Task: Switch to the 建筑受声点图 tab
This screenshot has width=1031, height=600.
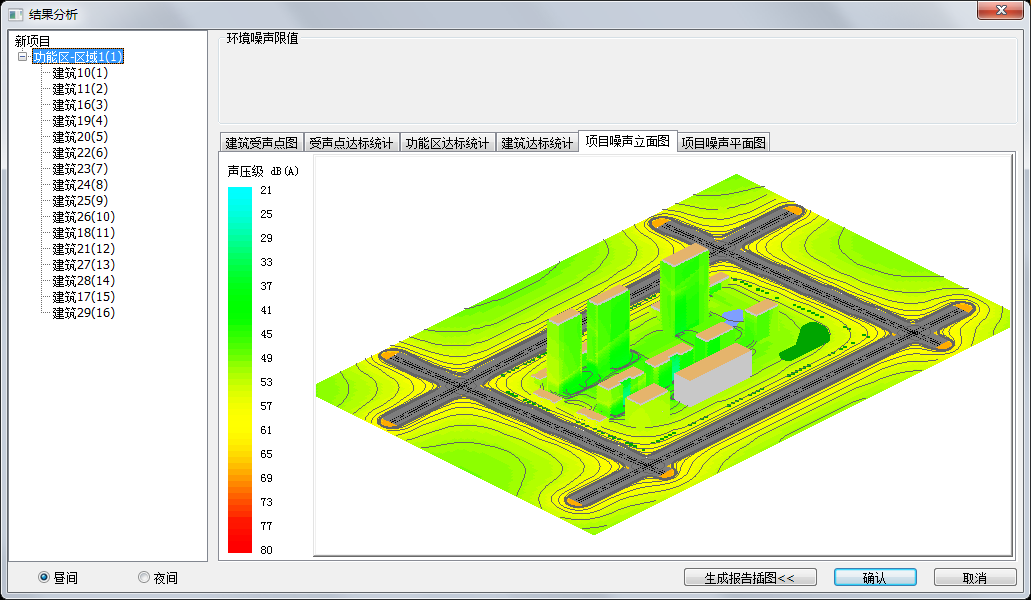Action: click(x=261, y=143)
